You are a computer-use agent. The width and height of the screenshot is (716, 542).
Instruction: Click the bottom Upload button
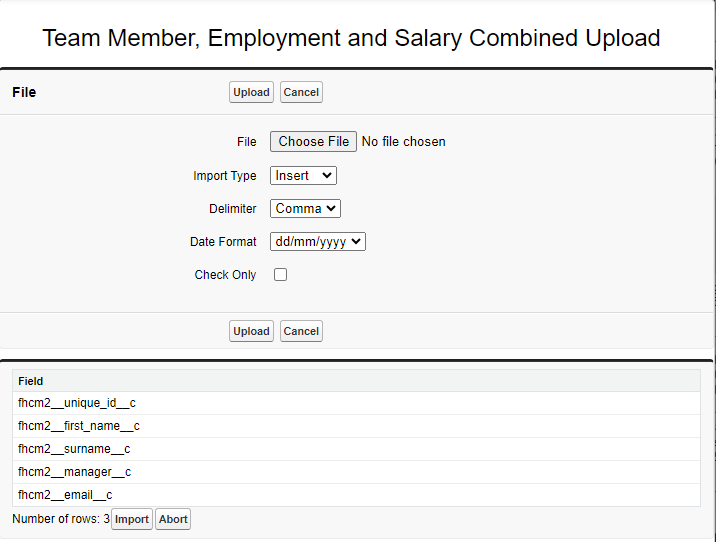251,332
